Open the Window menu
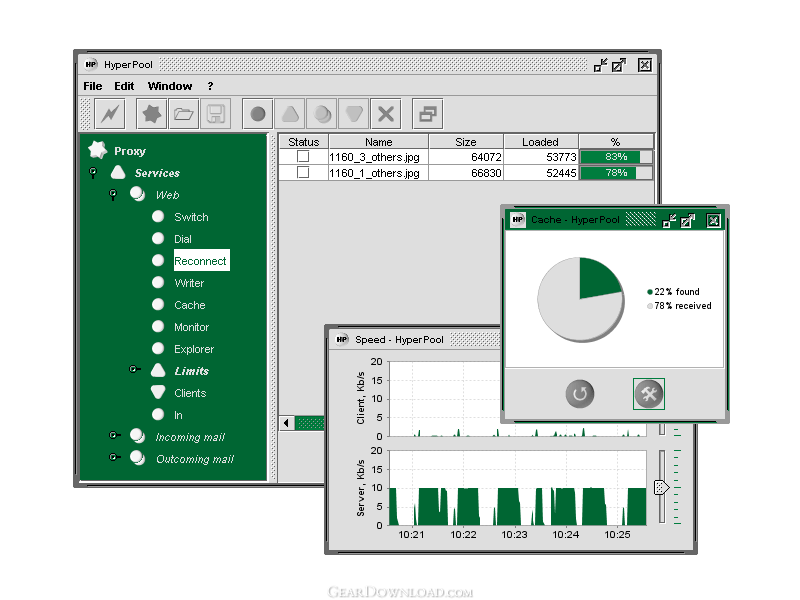Image resolution: width=800 pixels, height=600 pixels. click(170, 86)
